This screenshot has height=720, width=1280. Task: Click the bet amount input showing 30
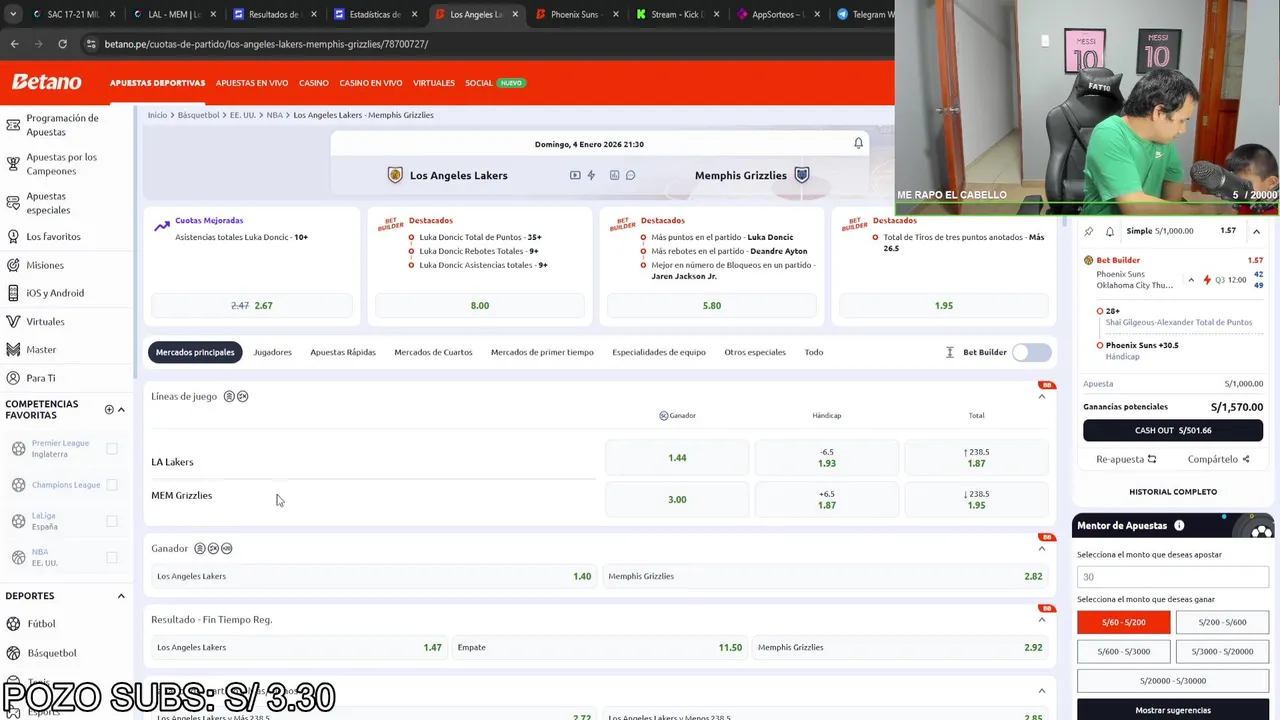pos(1173,577)
